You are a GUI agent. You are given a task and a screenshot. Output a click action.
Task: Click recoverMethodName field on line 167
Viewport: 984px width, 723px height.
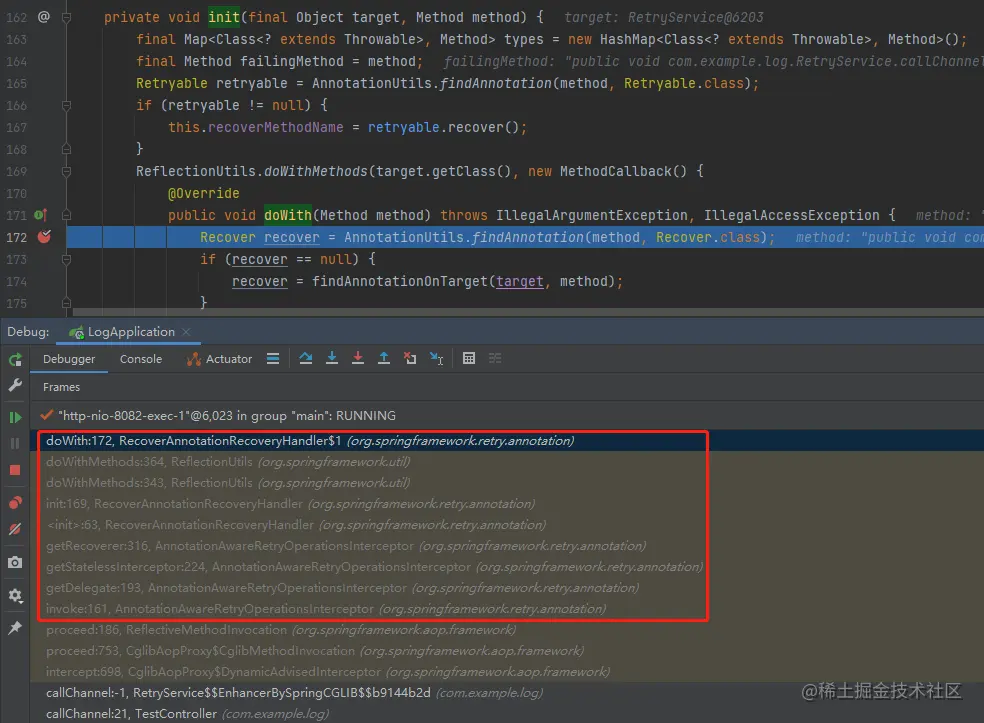pyautogui.click(x=275, y=127)
